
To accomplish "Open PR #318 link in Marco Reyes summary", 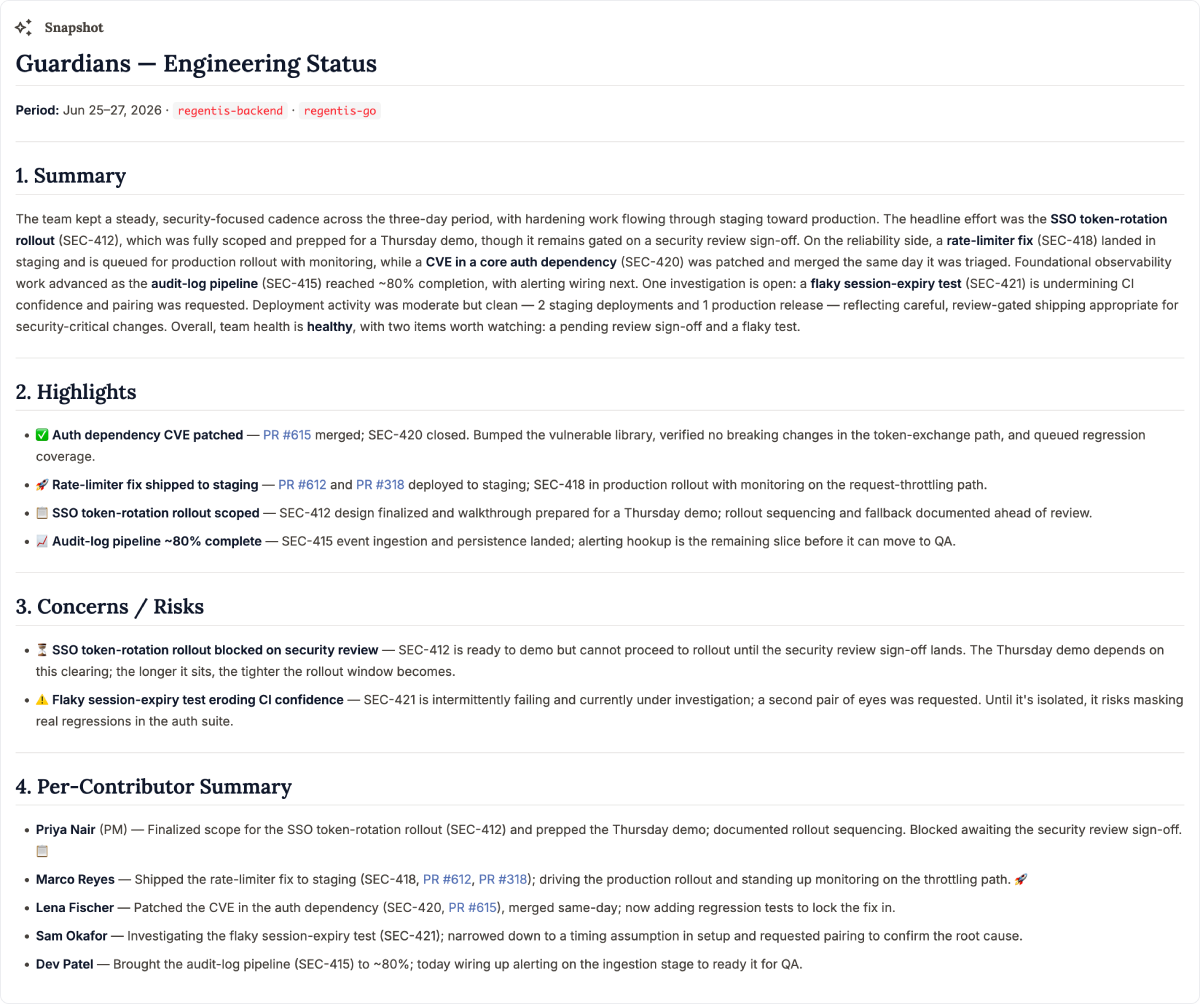I will (501, 880).
